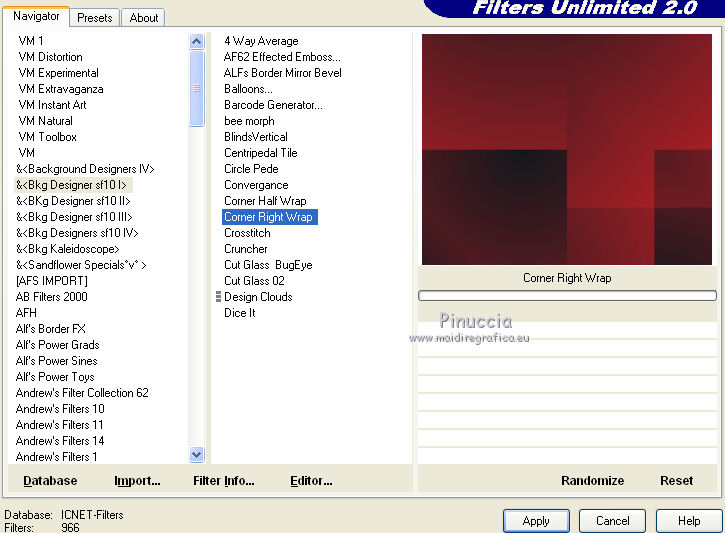Screen dimensions: 725x533
Task: Select Alf's Power Grads category
Action: pyautogui.click(x=57, y=345)
